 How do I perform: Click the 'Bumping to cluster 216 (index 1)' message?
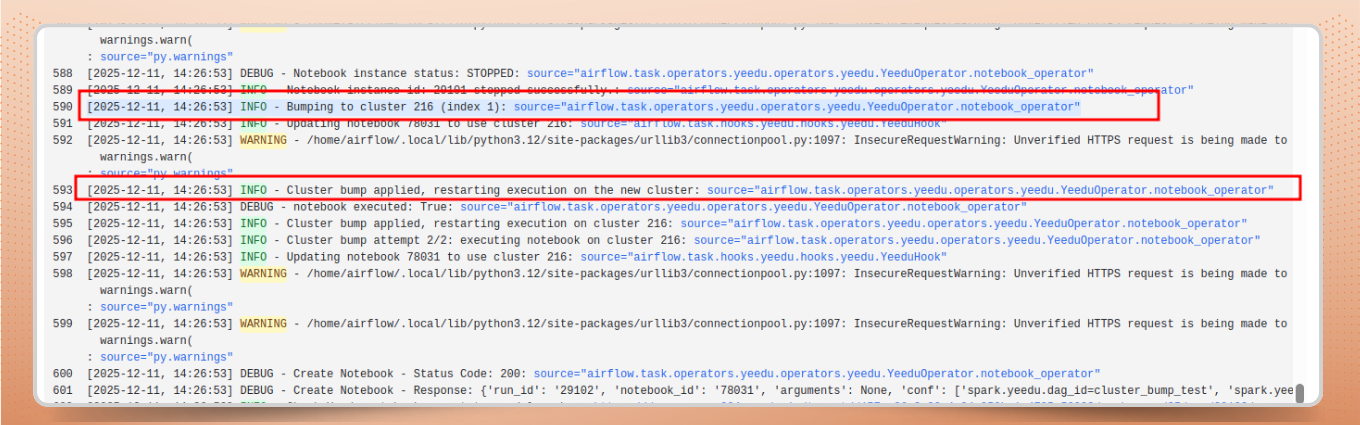pos(397,106)
